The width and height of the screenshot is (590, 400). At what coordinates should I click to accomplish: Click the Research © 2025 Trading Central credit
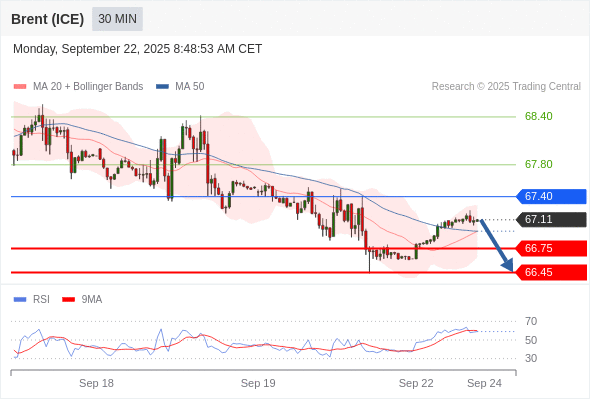[506, 87]
